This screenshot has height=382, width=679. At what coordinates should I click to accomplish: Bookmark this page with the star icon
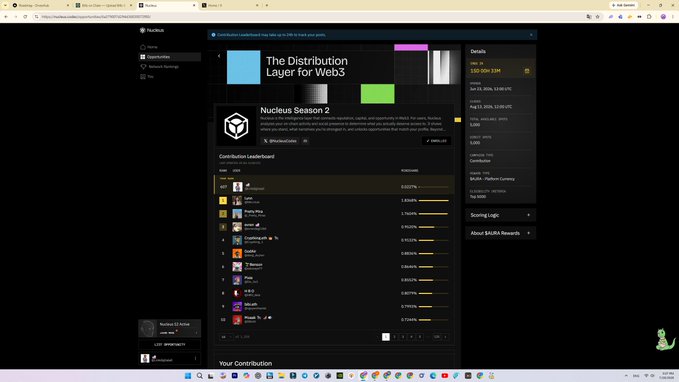click(x=598, y=16)
